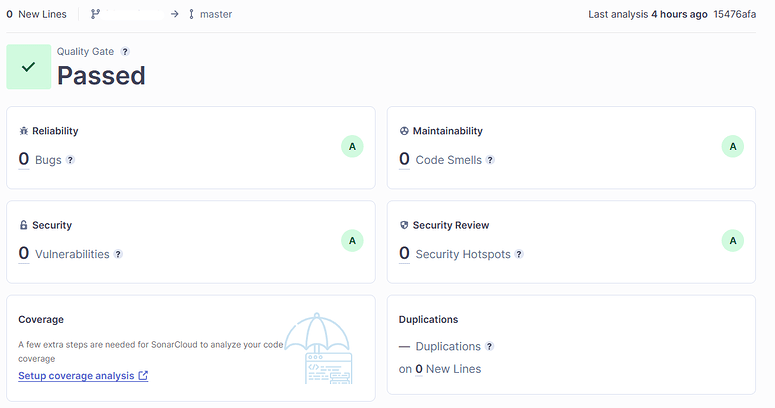
Task: Click the Maintainability A rating badge
Action: [733, 147]
